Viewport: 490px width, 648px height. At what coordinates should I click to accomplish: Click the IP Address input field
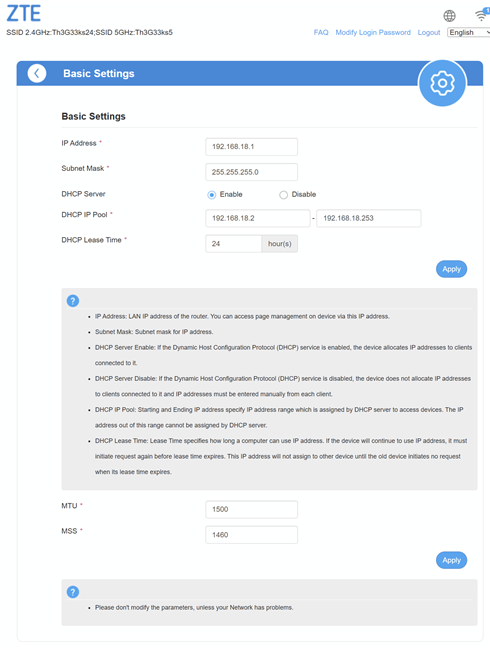click(252, 147)
